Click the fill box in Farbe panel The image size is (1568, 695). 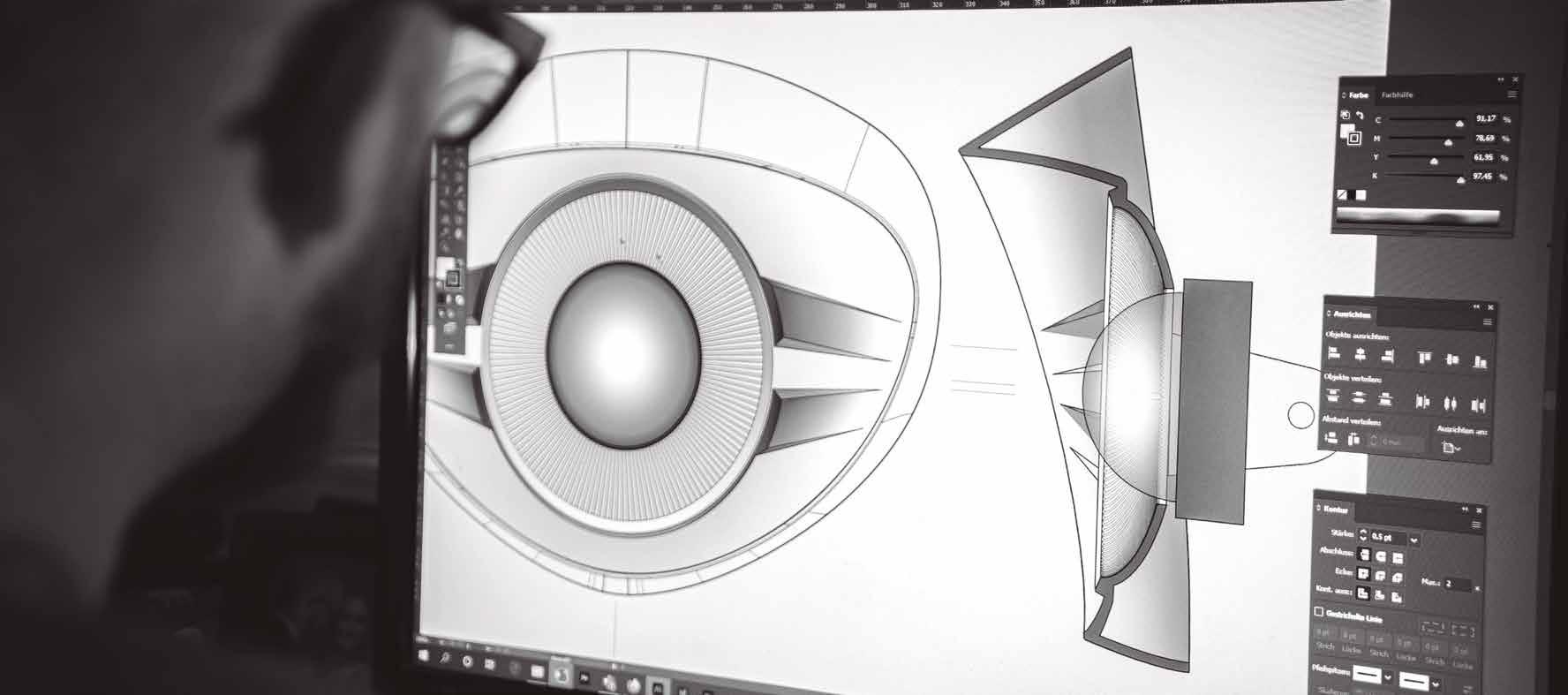click(1346, 131)
